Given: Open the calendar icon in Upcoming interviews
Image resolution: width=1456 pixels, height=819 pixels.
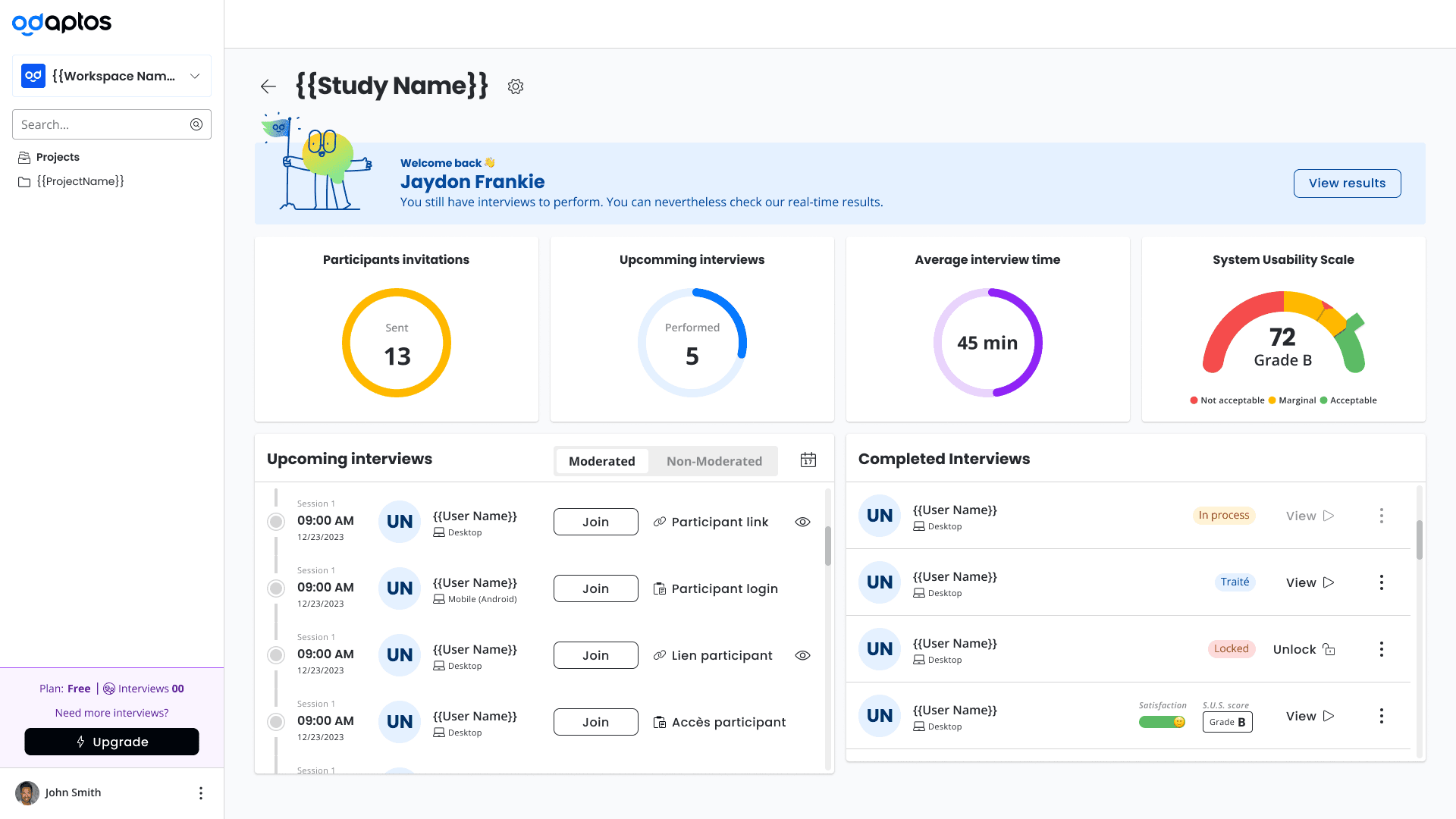Looking at the screenshot, I should 808,460.
